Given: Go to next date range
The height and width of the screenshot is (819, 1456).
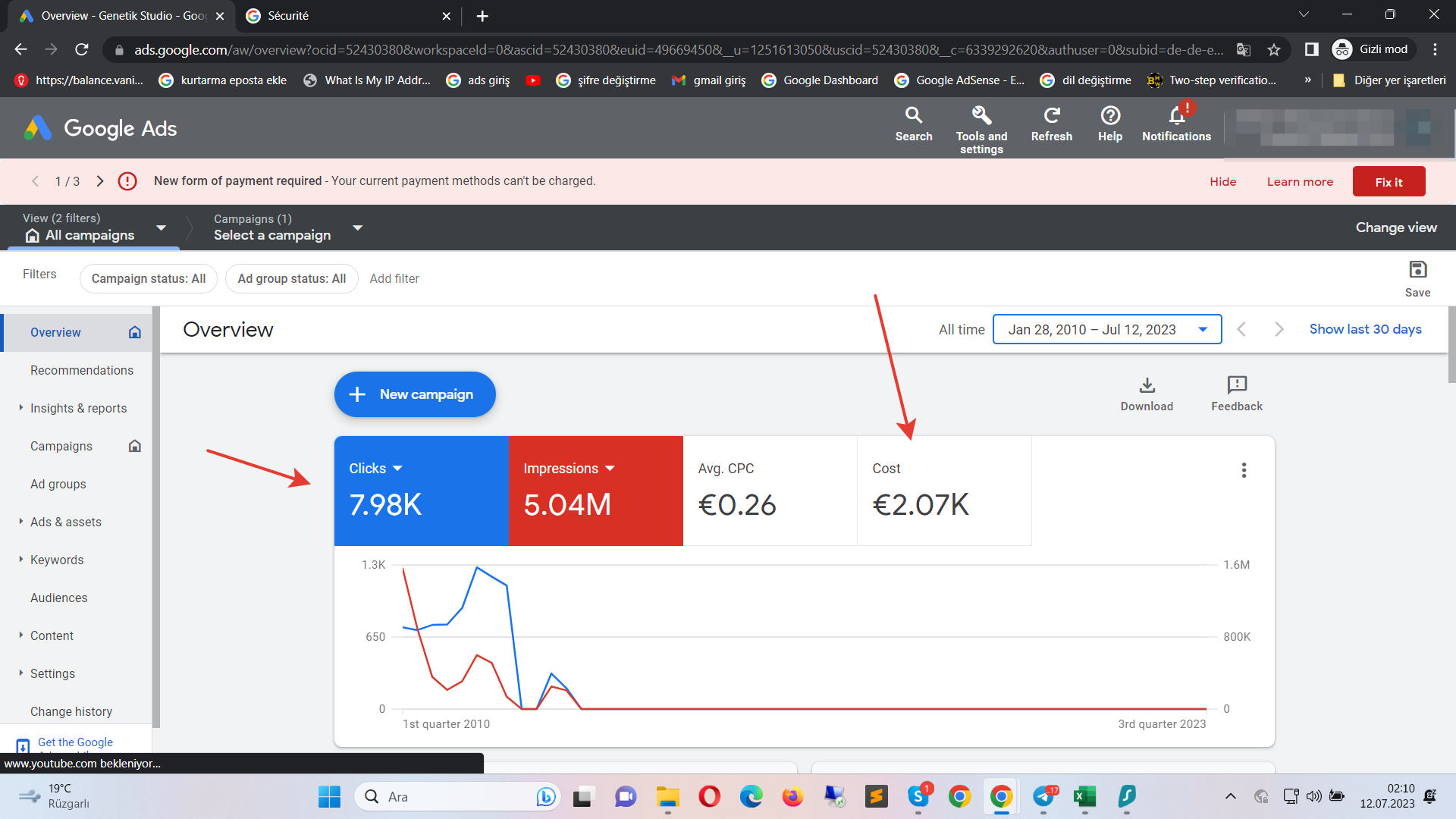Looking at the screenshot, I should 1279,329.
